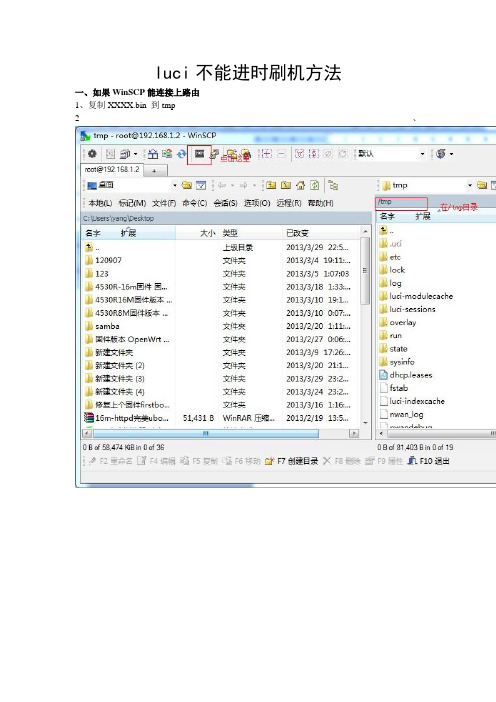Open the 标记(M) menu
Viewport: 496px width, 702px height.
click(x=132, y=203)
